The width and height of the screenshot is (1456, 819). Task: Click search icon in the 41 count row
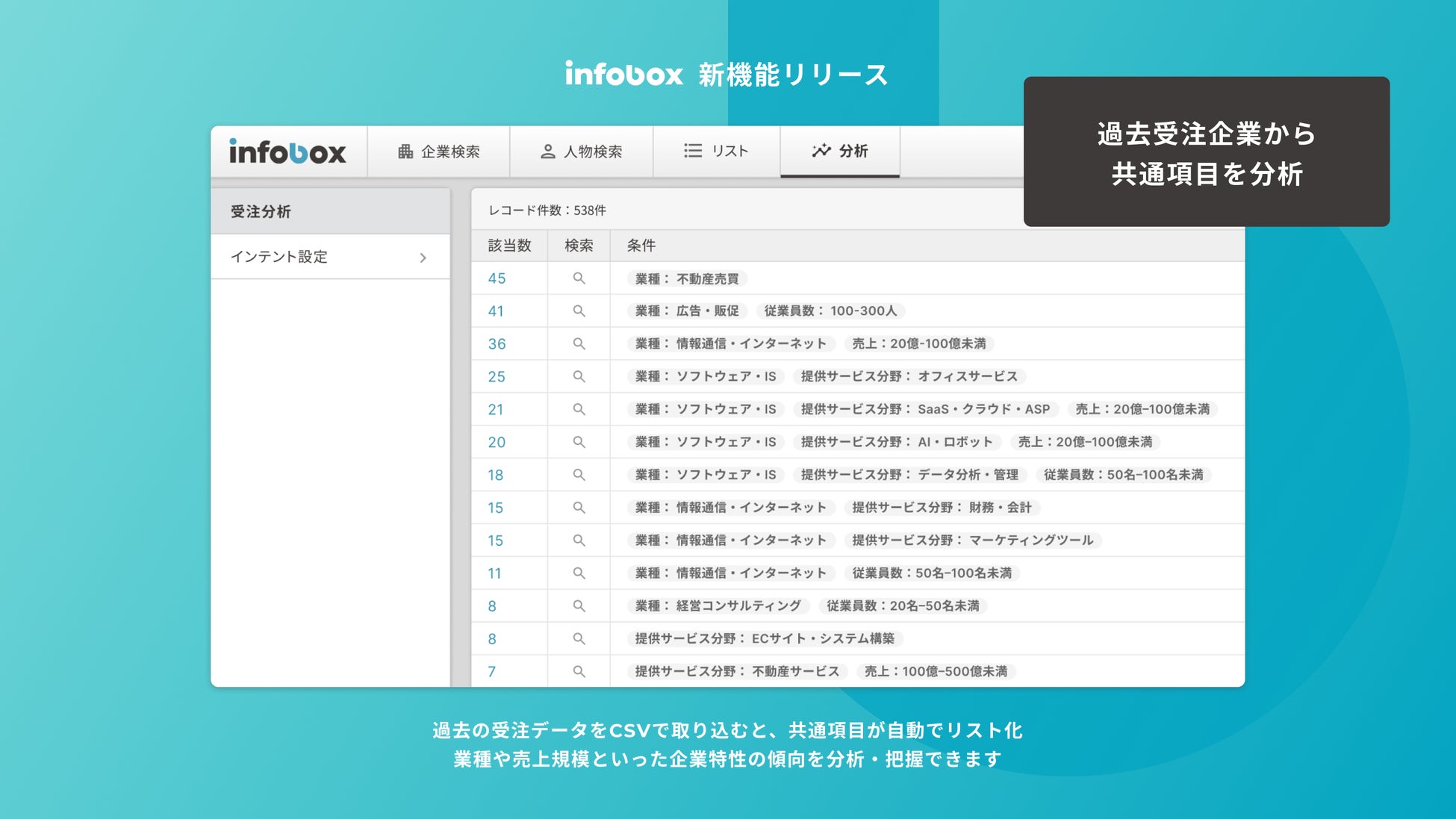(x=579, y=311)
